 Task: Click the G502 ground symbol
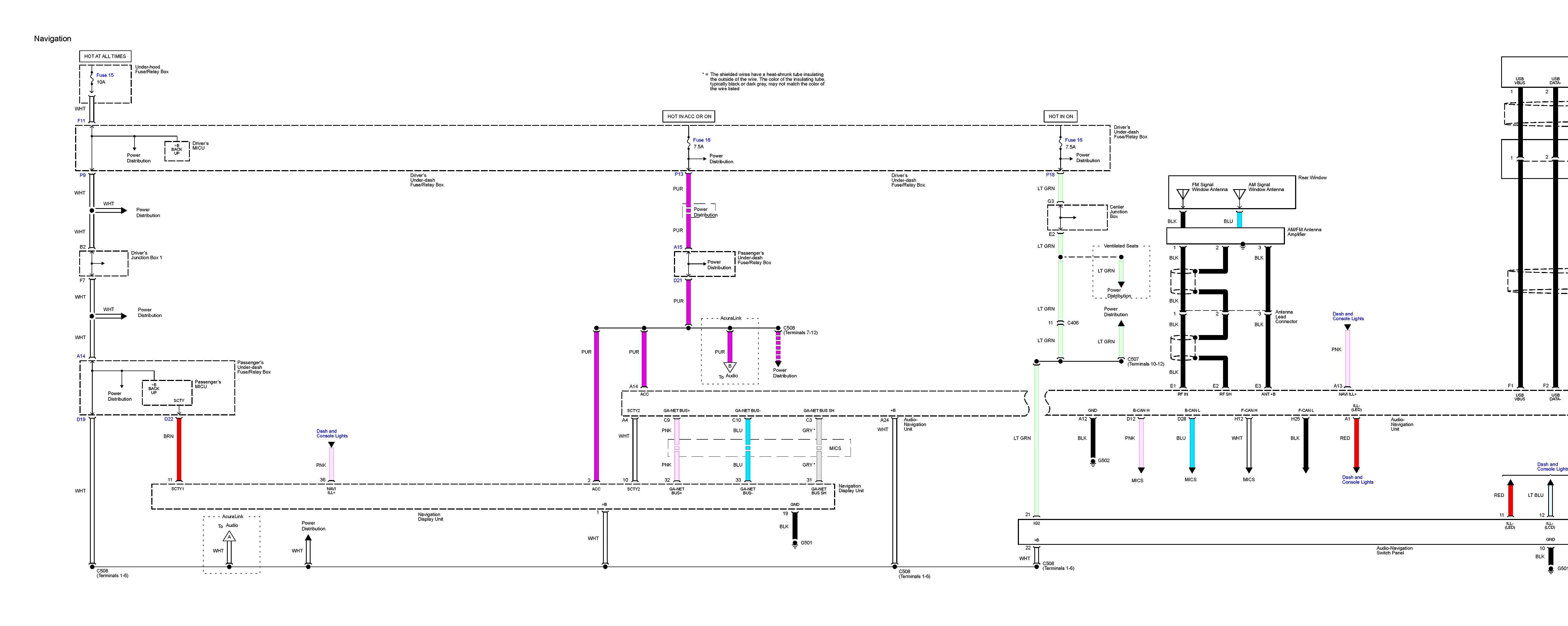click(x=1093, y=462)
